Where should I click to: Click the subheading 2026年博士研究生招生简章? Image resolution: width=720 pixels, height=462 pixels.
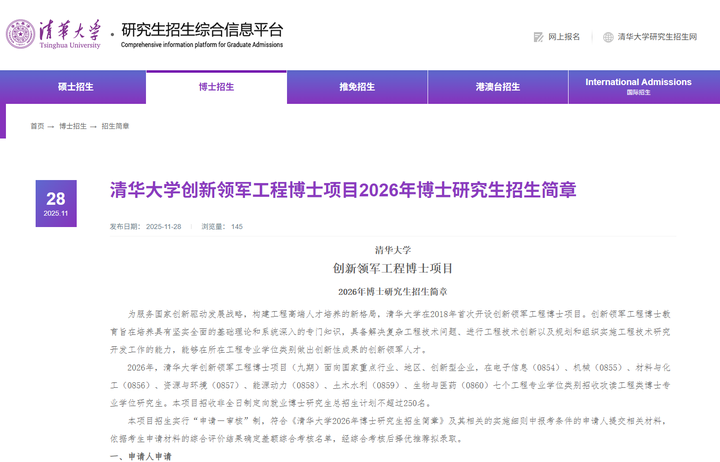[x=393, y=292]
